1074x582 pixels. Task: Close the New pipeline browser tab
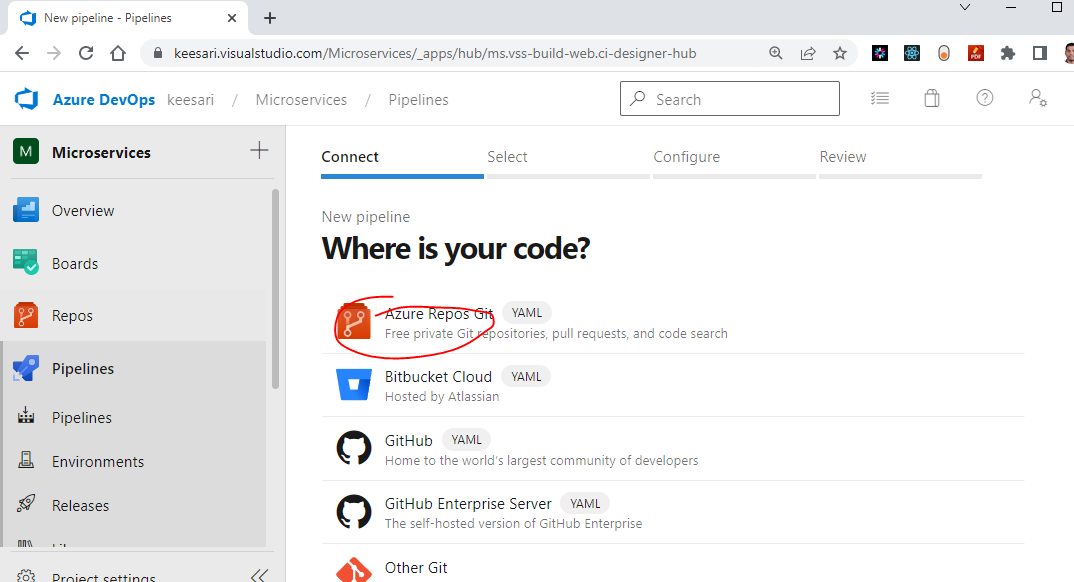[232, 18]
